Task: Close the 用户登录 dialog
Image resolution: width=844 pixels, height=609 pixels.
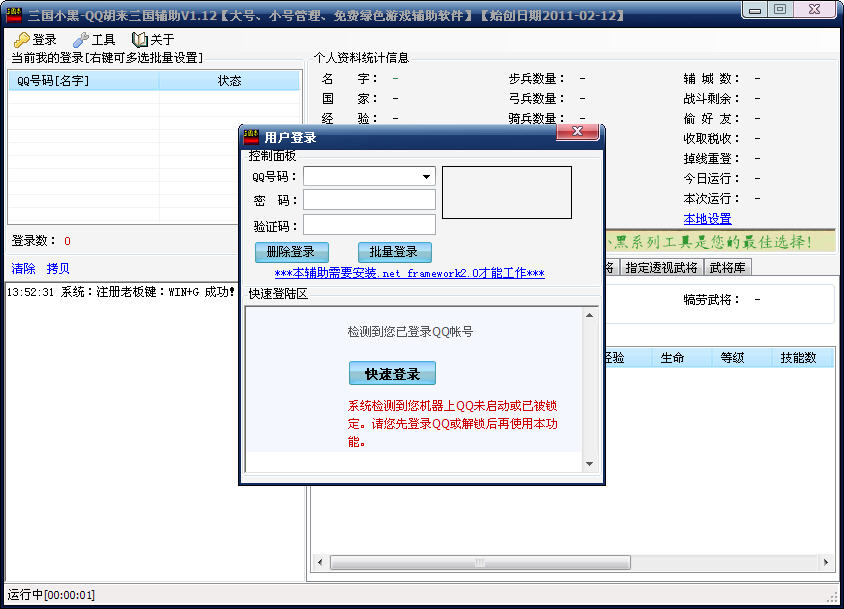Action: (577, 131)
